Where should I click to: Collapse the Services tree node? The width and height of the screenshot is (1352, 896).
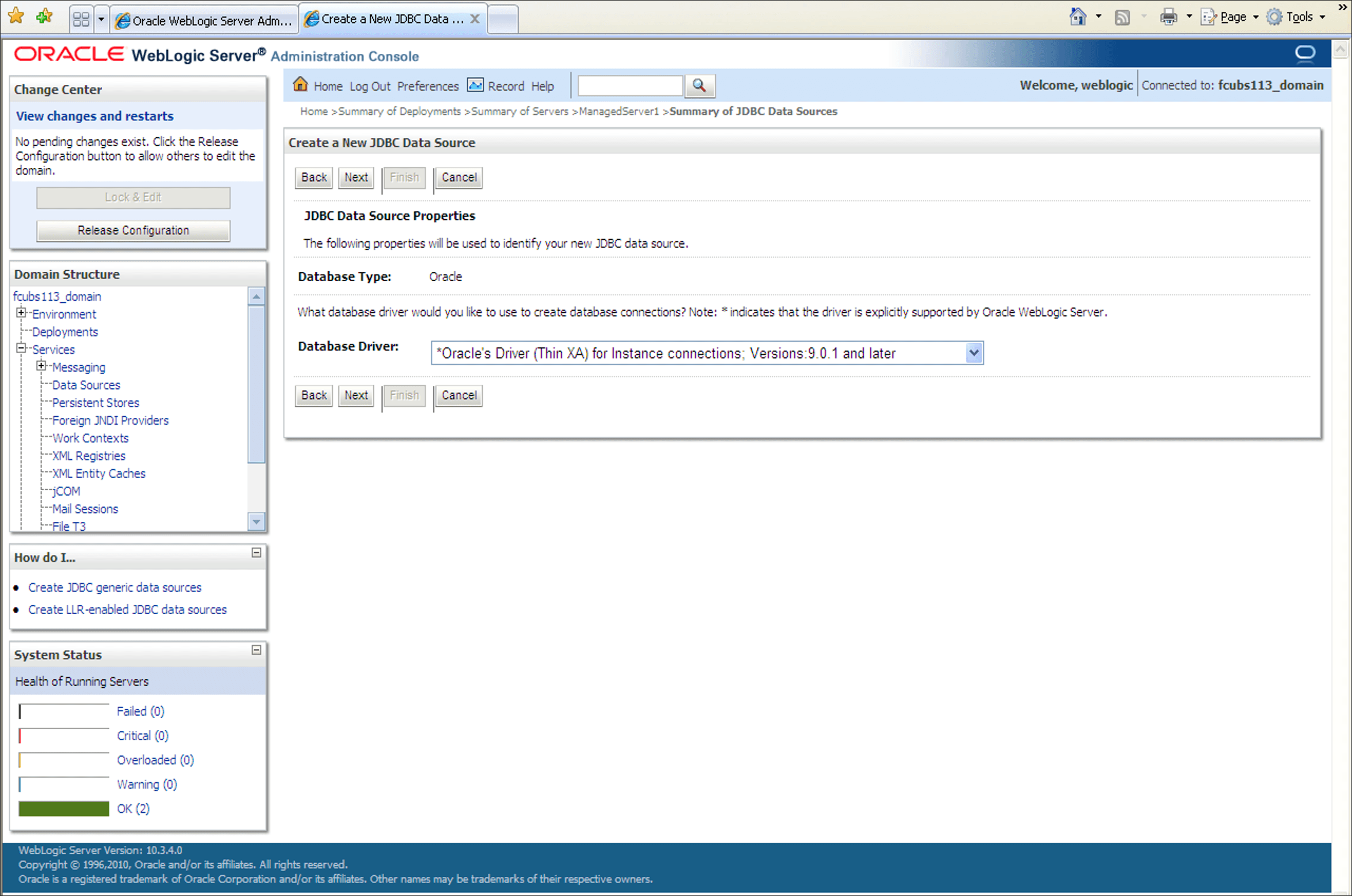pyautogui.click(x=21, y=348)
